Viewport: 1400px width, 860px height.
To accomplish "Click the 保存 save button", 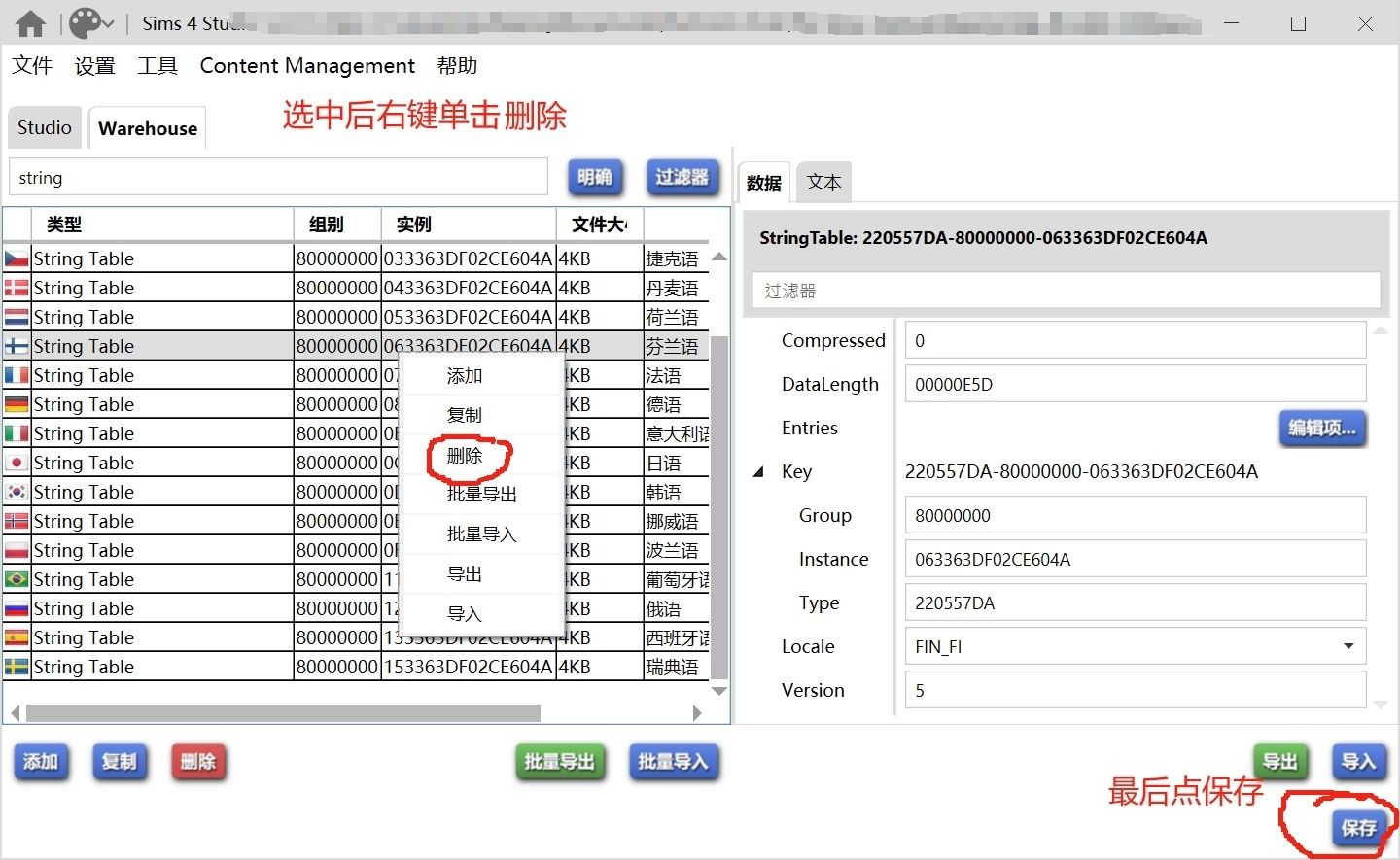I will [1358, 828].
